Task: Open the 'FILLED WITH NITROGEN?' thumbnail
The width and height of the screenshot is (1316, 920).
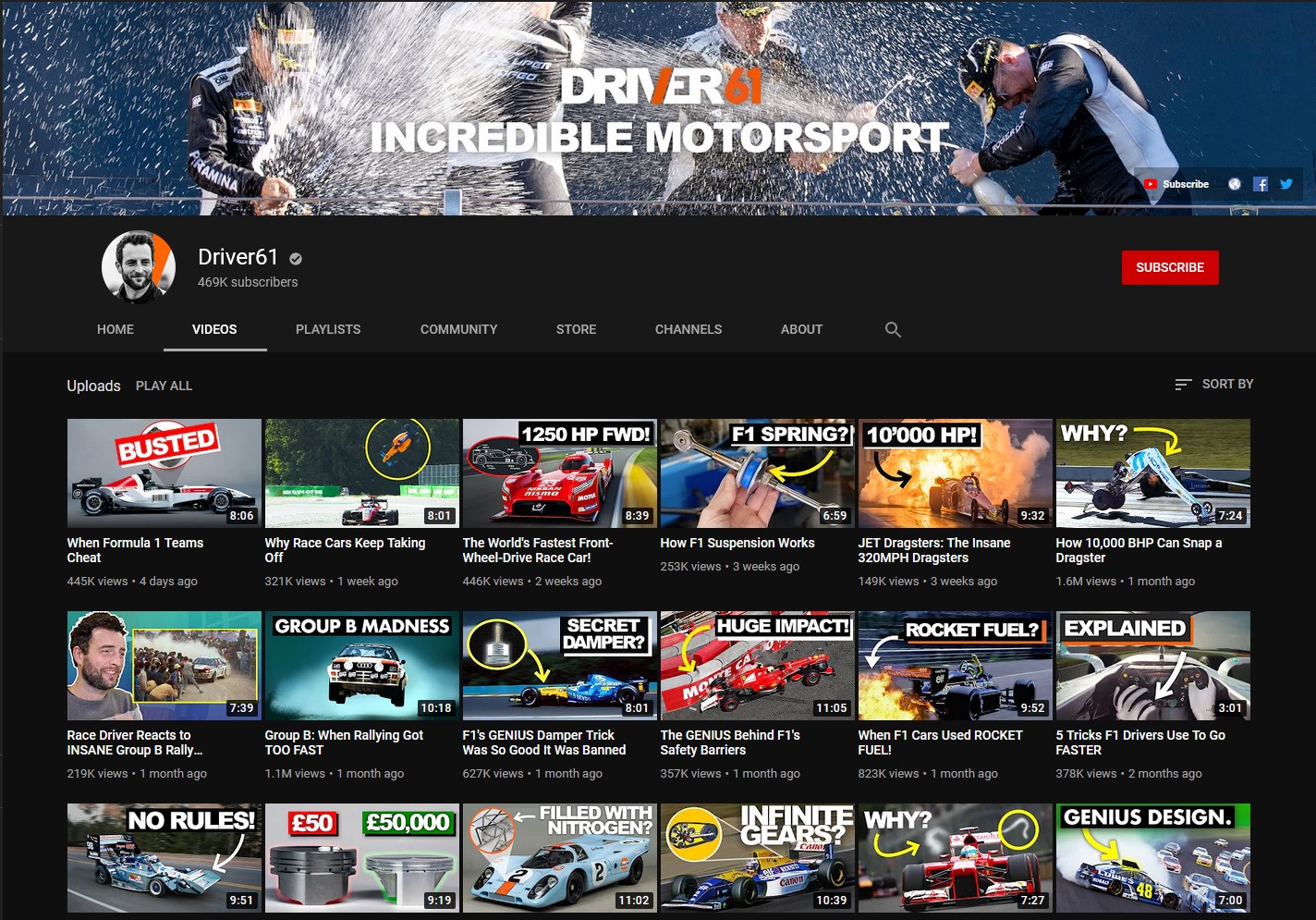Action: click(559, 858)
